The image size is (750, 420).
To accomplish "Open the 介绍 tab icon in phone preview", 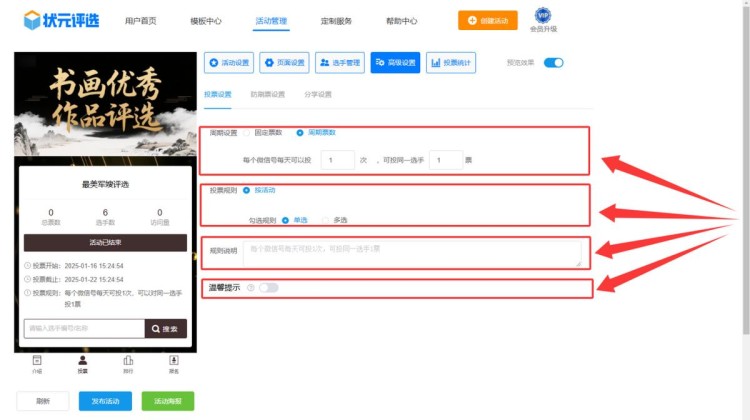I will tap(37, 361).
